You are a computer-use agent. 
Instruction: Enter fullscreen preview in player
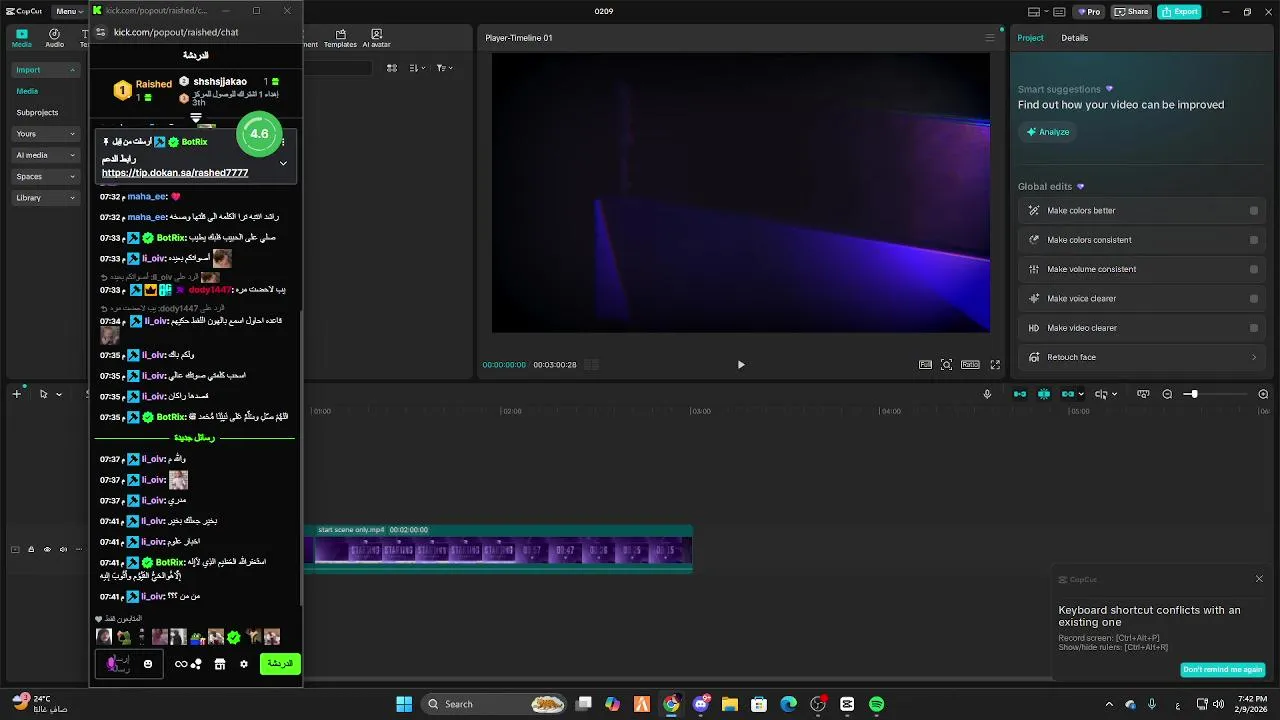[x=995, y=365]
